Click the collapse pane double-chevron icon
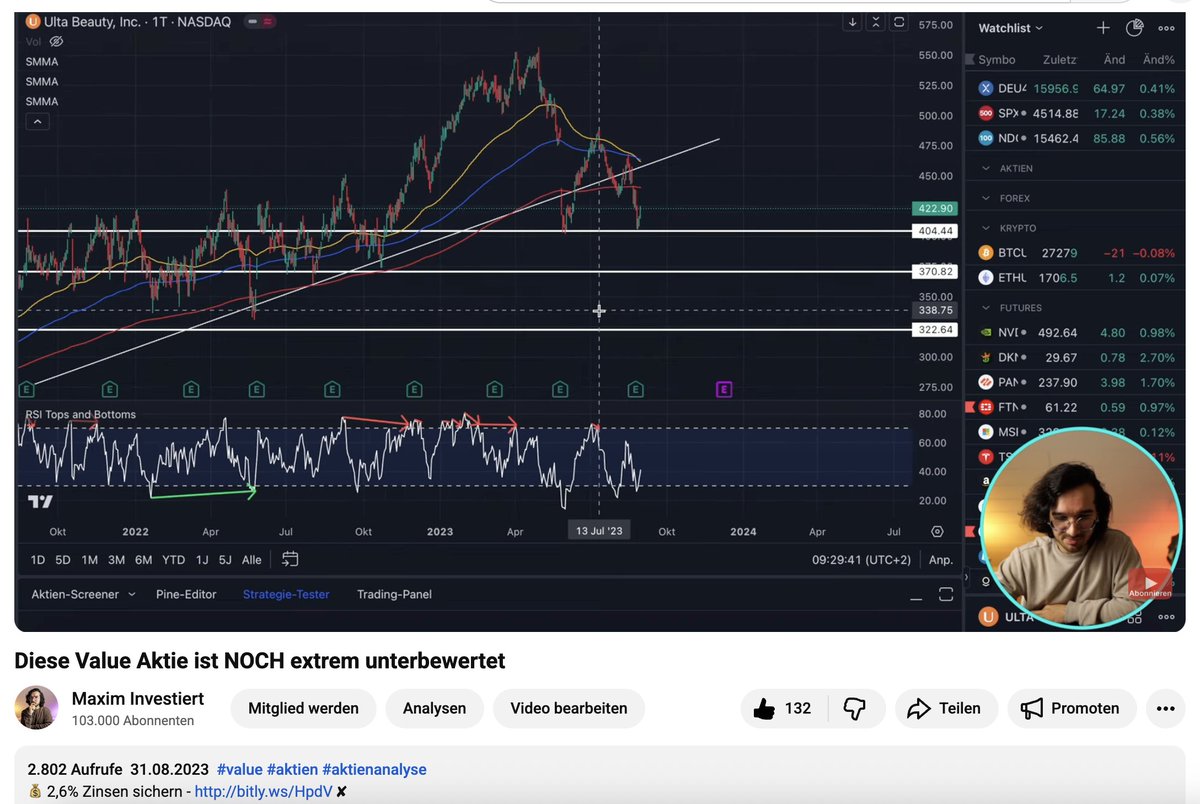 coord(876,22)
